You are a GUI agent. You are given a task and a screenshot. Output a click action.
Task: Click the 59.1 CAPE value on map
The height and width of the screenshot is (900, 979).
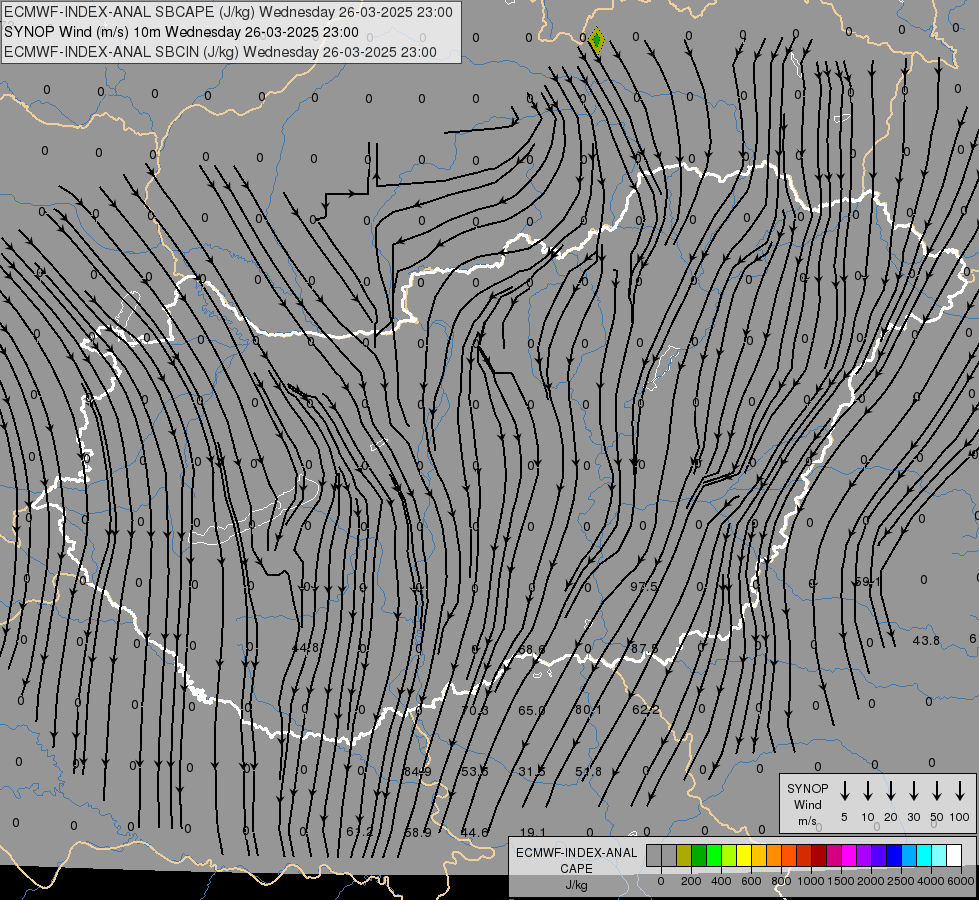tap(867, 581)
